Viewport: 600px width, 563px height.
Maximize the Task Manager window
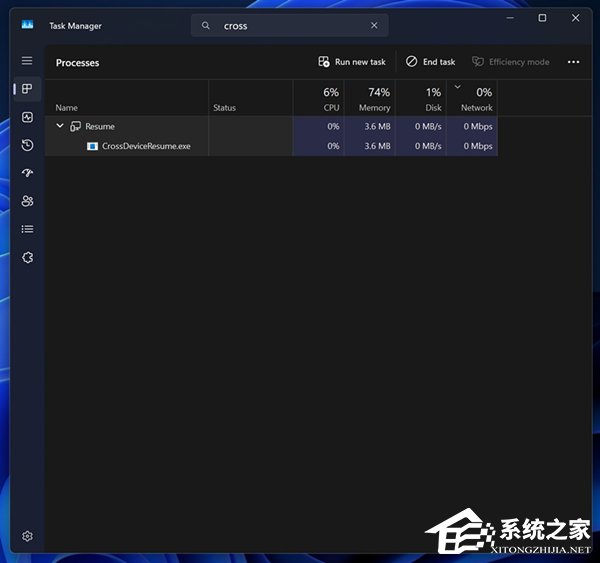[x=542, y=18]
